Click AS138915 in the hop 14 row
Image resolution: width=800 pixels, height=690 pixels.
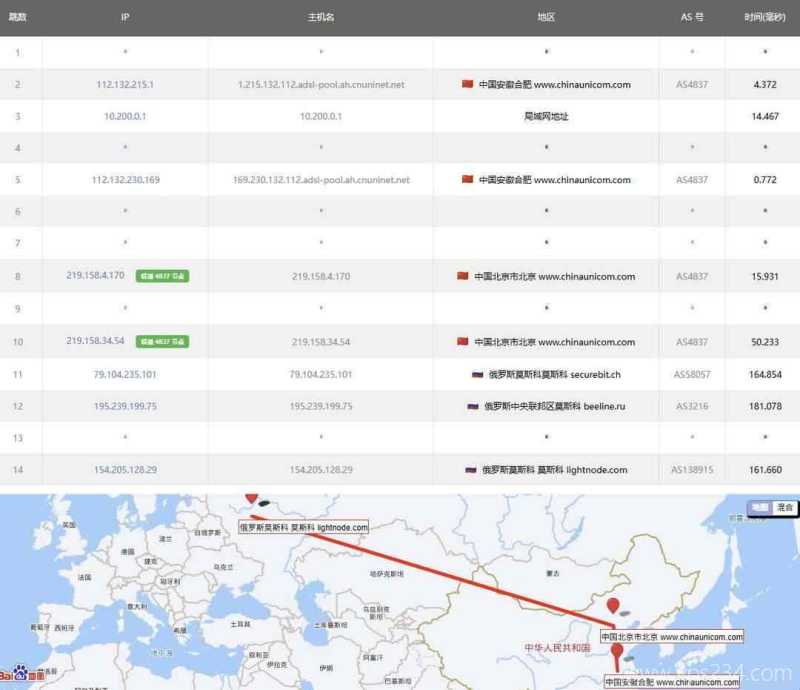point(692,469)
